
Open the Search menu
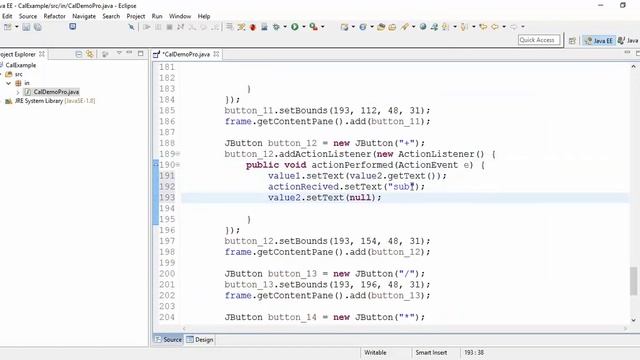pyautogui.click(x=111, y=16)
